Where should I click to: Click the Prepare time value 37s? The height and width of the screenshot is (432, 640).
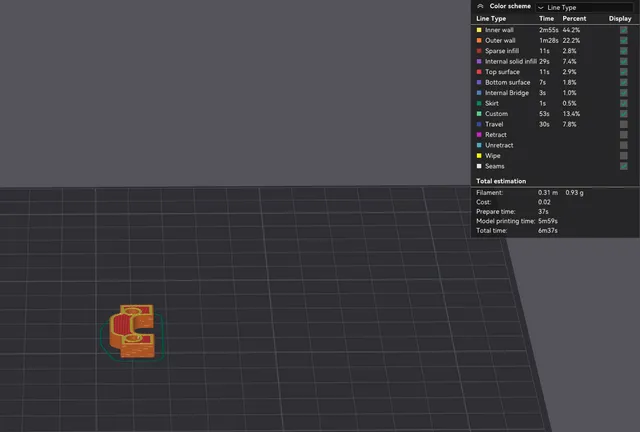pos(543,212)
